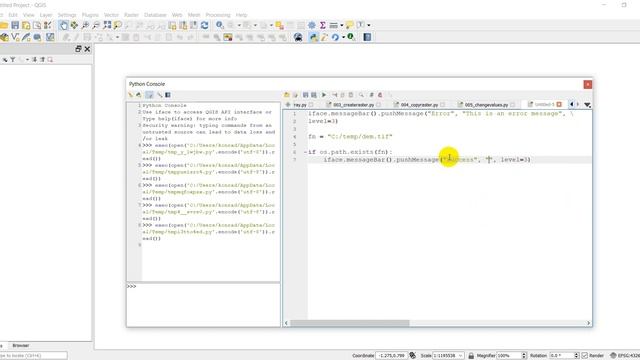The image size is (640, 360).
Task: Click the console Help book icon
Action: (x=168, y=95)
